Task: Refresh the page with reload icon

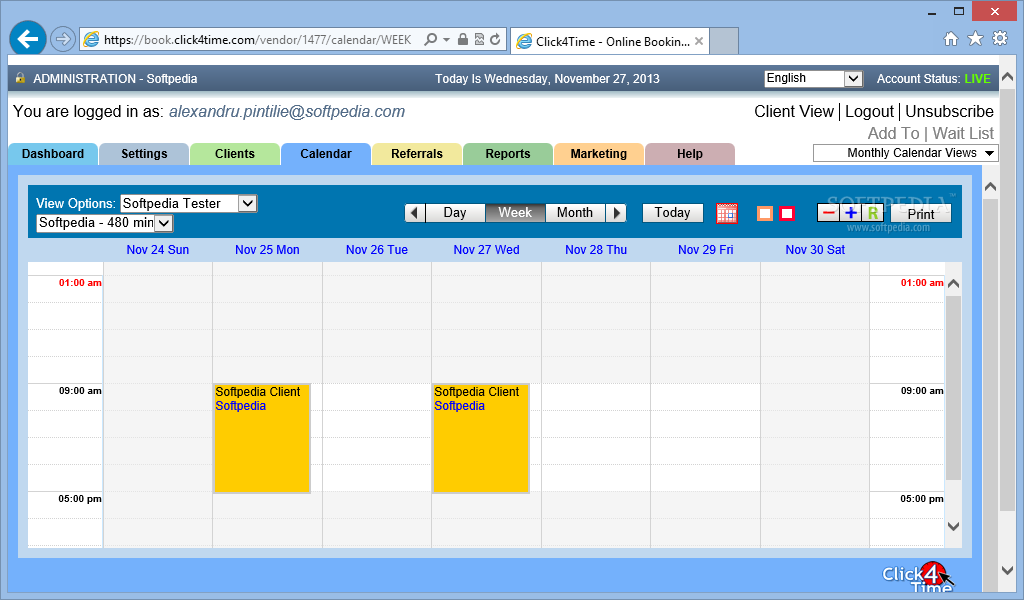Action: pyautogui.click(x=495, y=39)
